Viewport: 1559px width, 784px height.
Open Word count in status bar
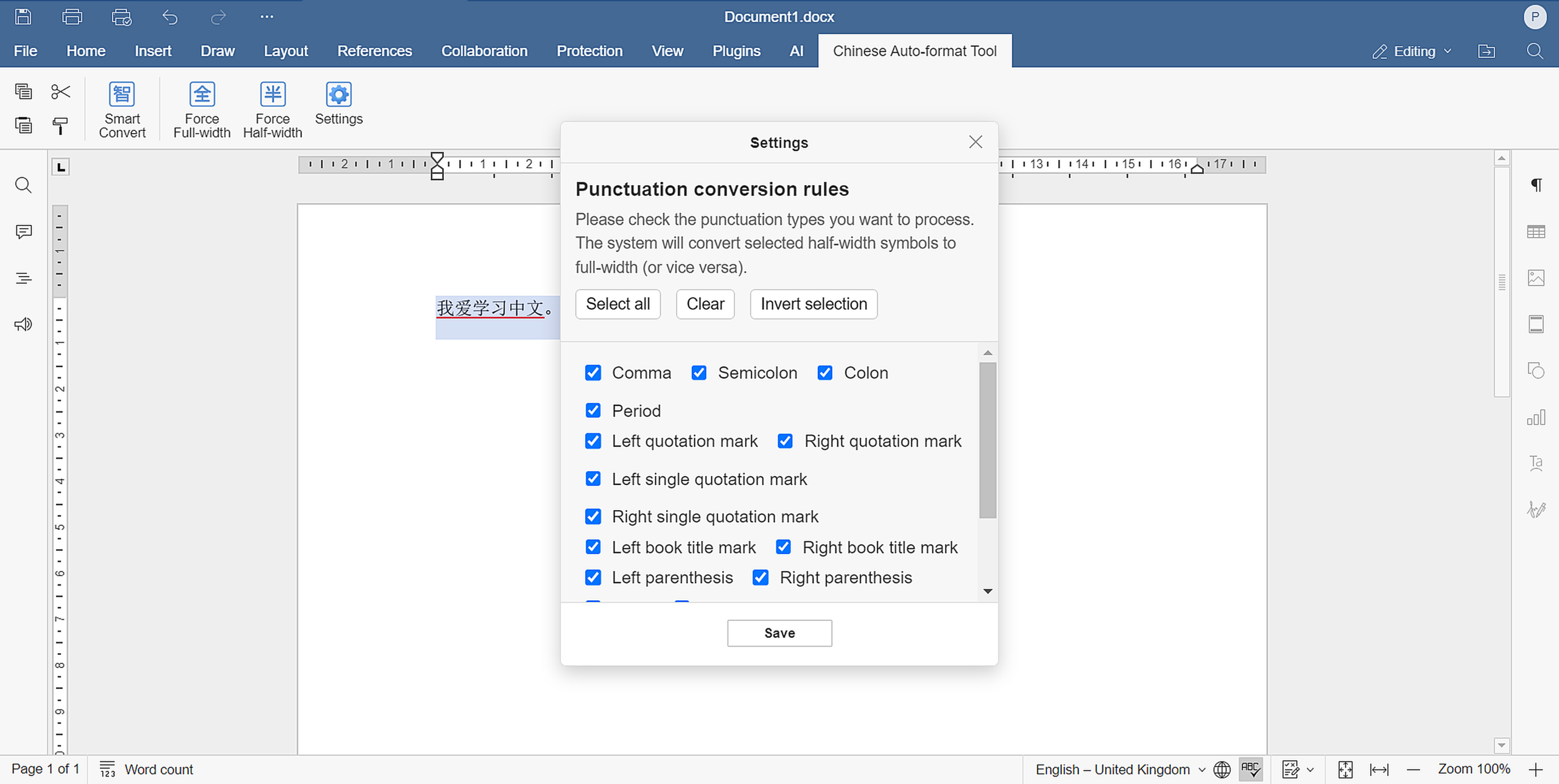click(146, 769)
